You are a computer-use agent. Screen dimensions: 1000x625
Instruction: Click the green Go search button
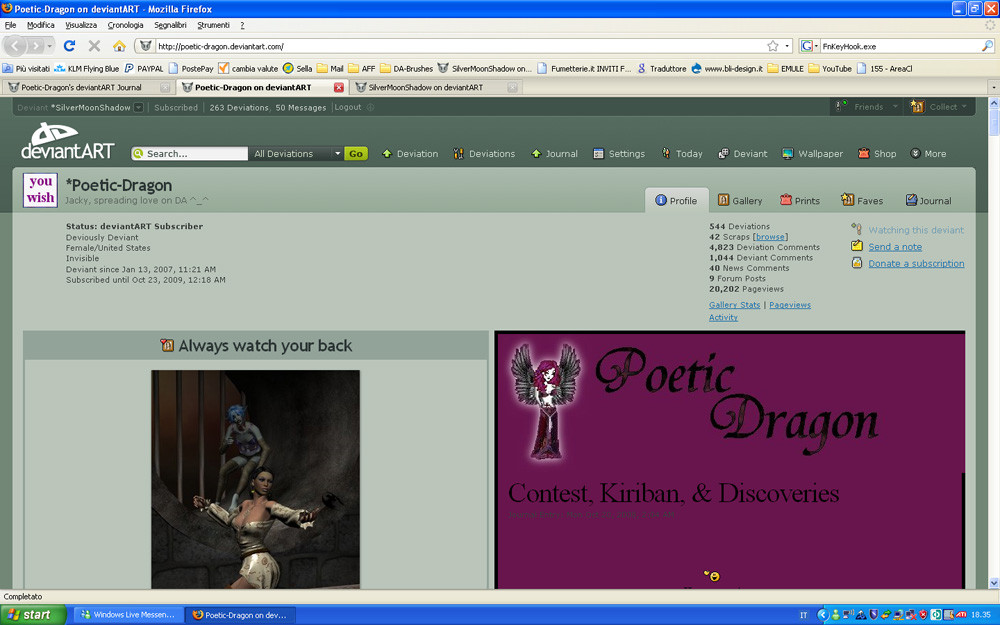coord(356,154)
